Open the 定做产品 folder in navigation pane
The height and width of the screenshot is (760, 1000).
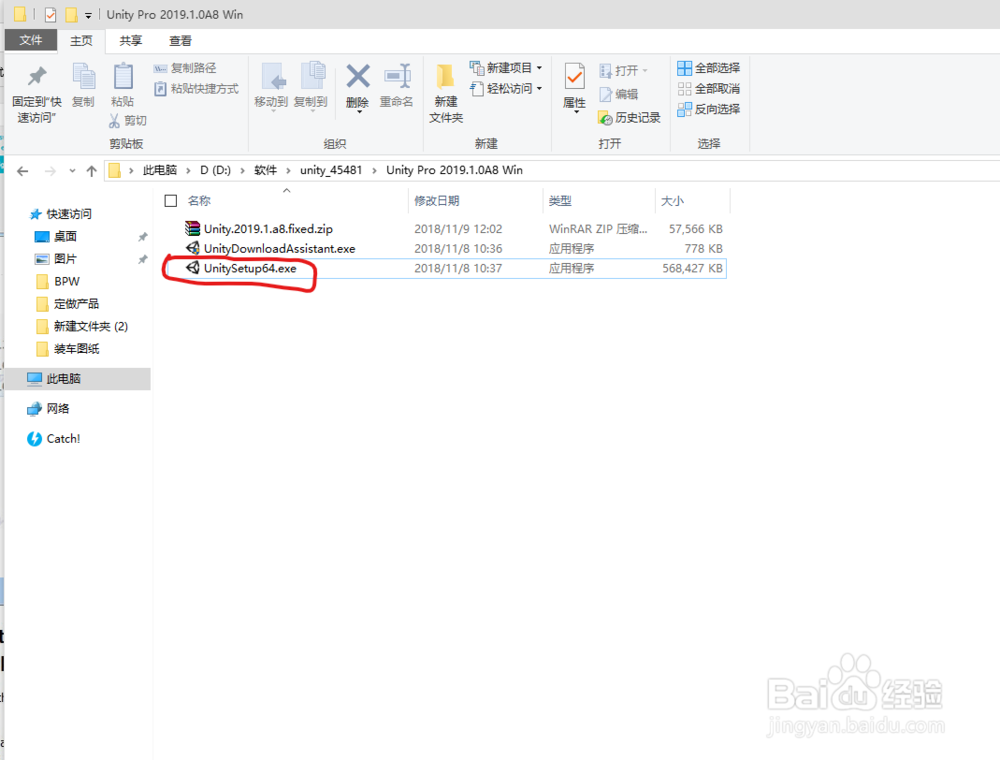point(68,304)
